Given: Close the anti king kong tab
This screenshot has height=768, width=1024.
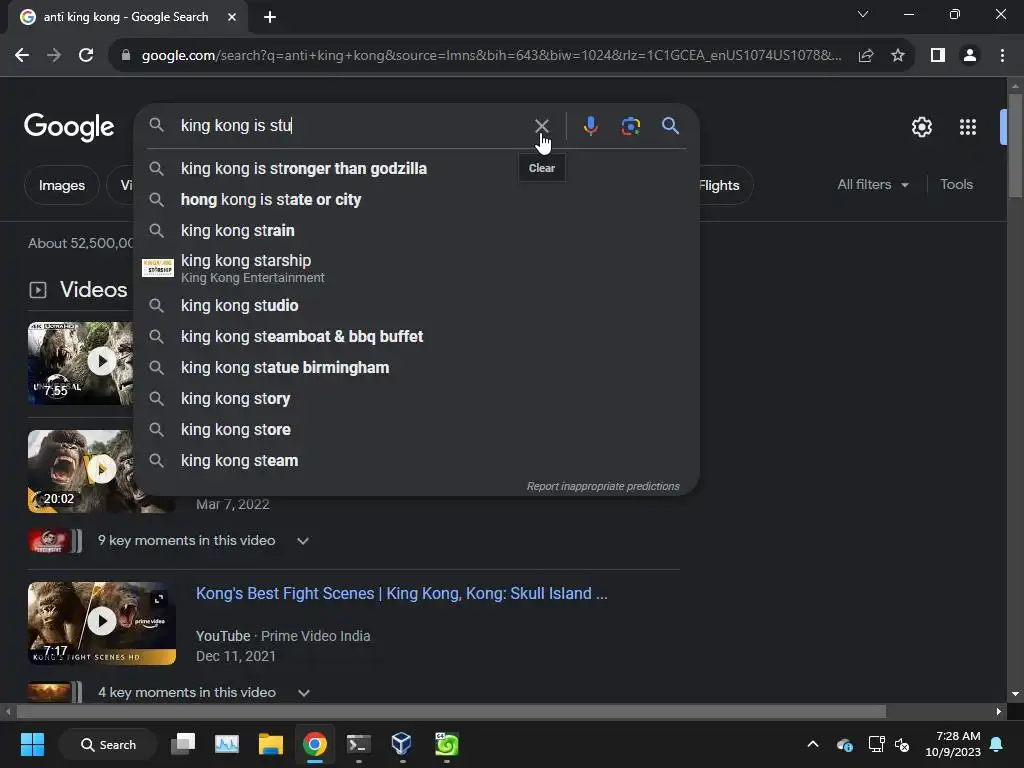Looking at the screenshot, I should 232,17.
